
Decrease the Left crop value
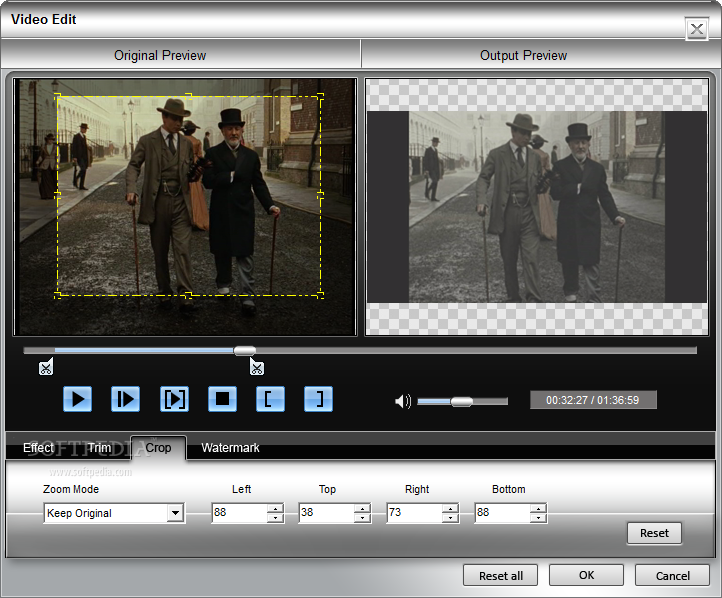275,518
